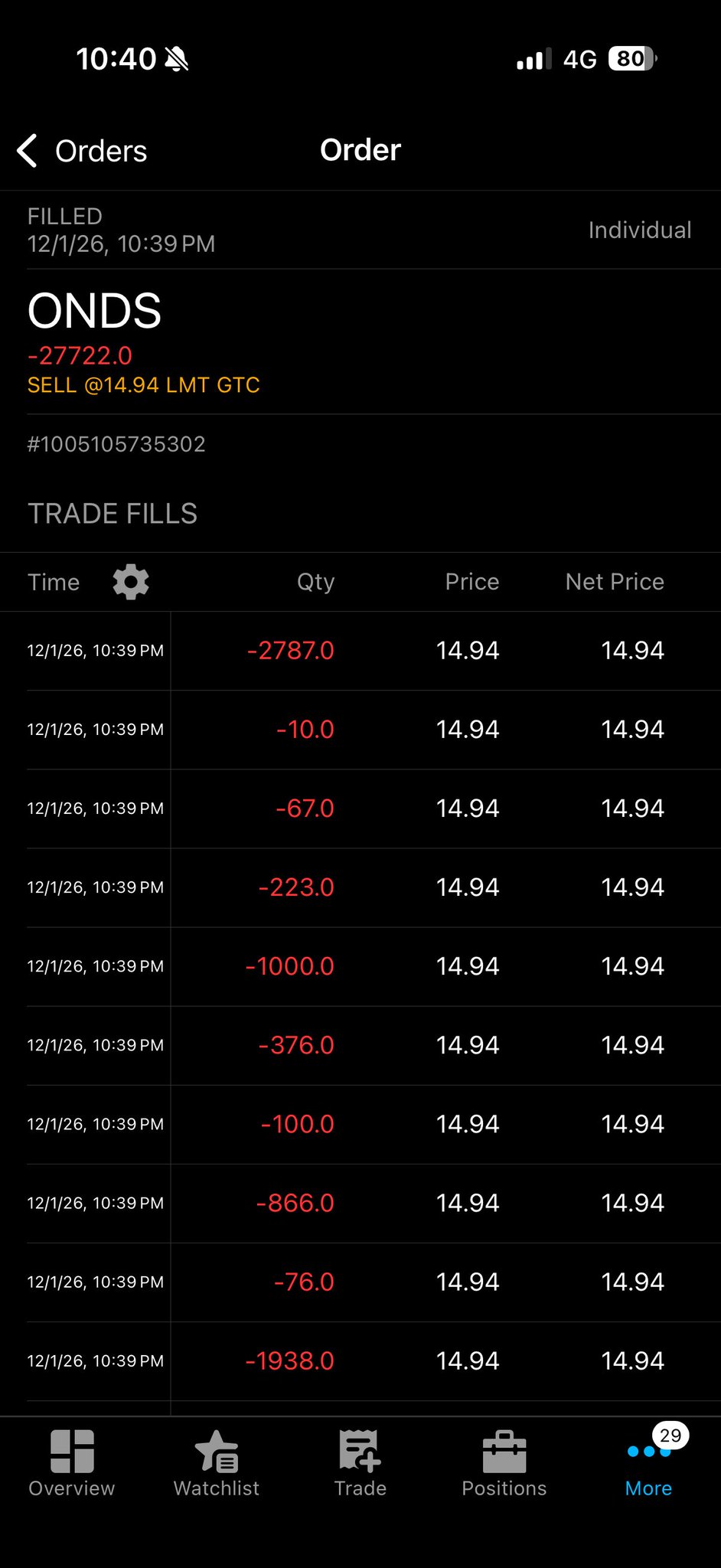The image size is (721, 1568).
Task: Open the Positions briefcase icon
Action: [x=504, y=1453]
